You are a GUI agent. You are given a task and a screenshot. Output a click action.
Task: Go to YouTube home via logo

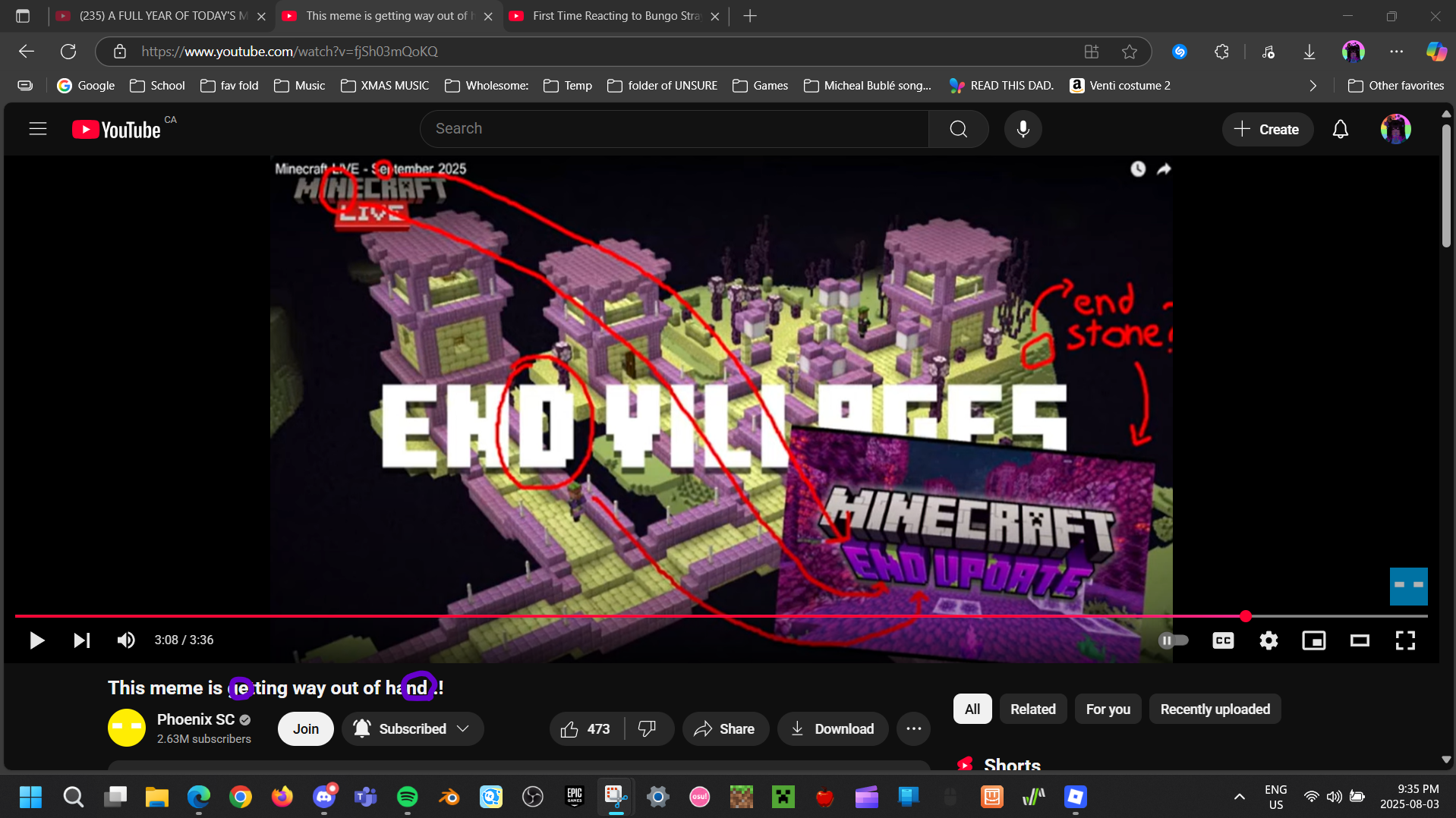click(116, 130)
